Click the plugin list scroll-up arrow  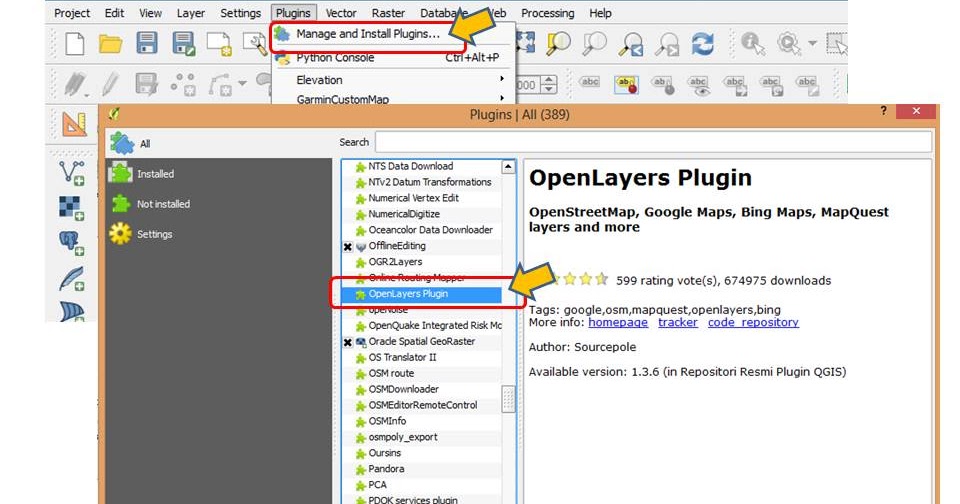click(x=508, y=167)
